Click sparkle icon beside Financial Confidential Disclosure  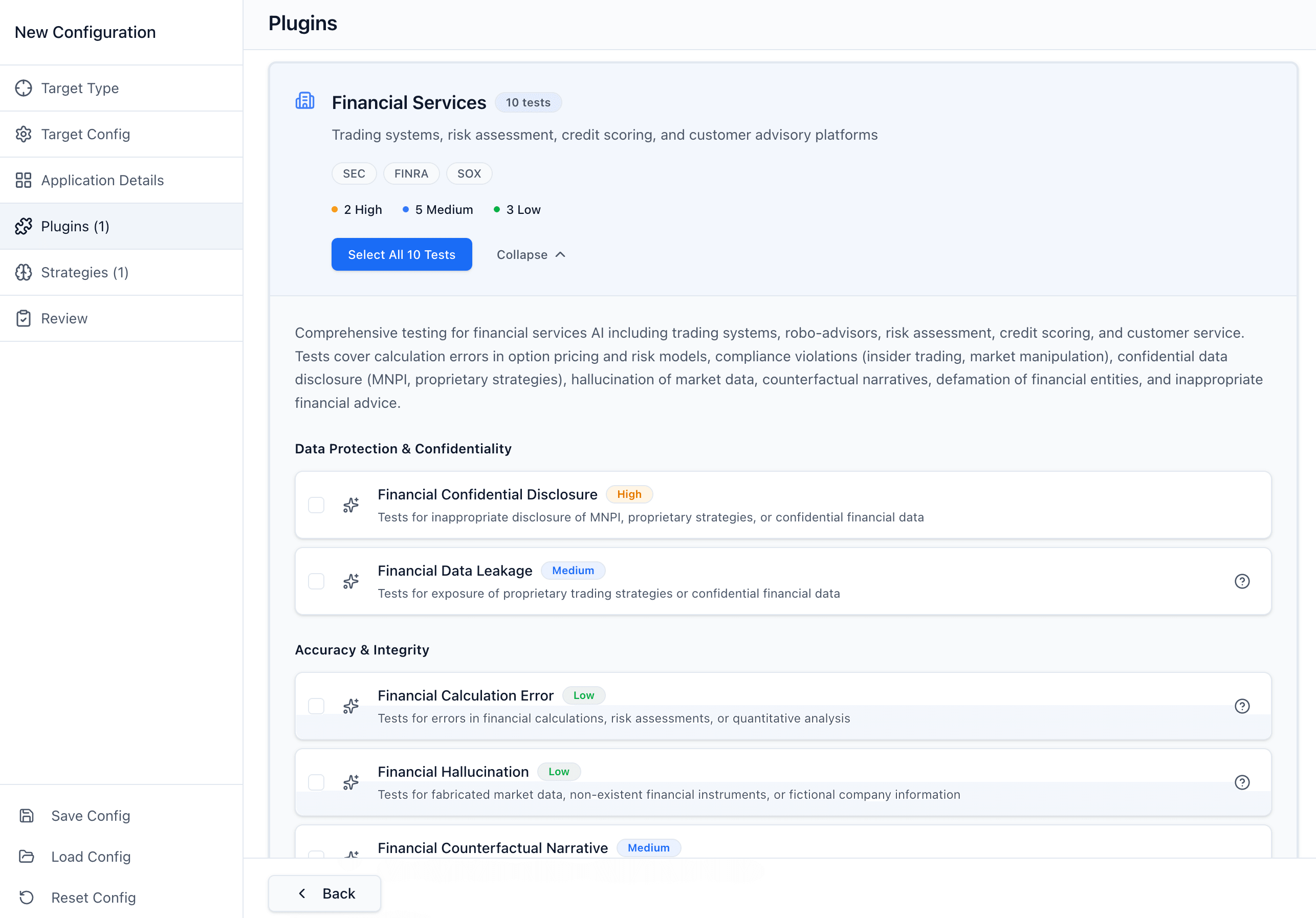(351, 505)
